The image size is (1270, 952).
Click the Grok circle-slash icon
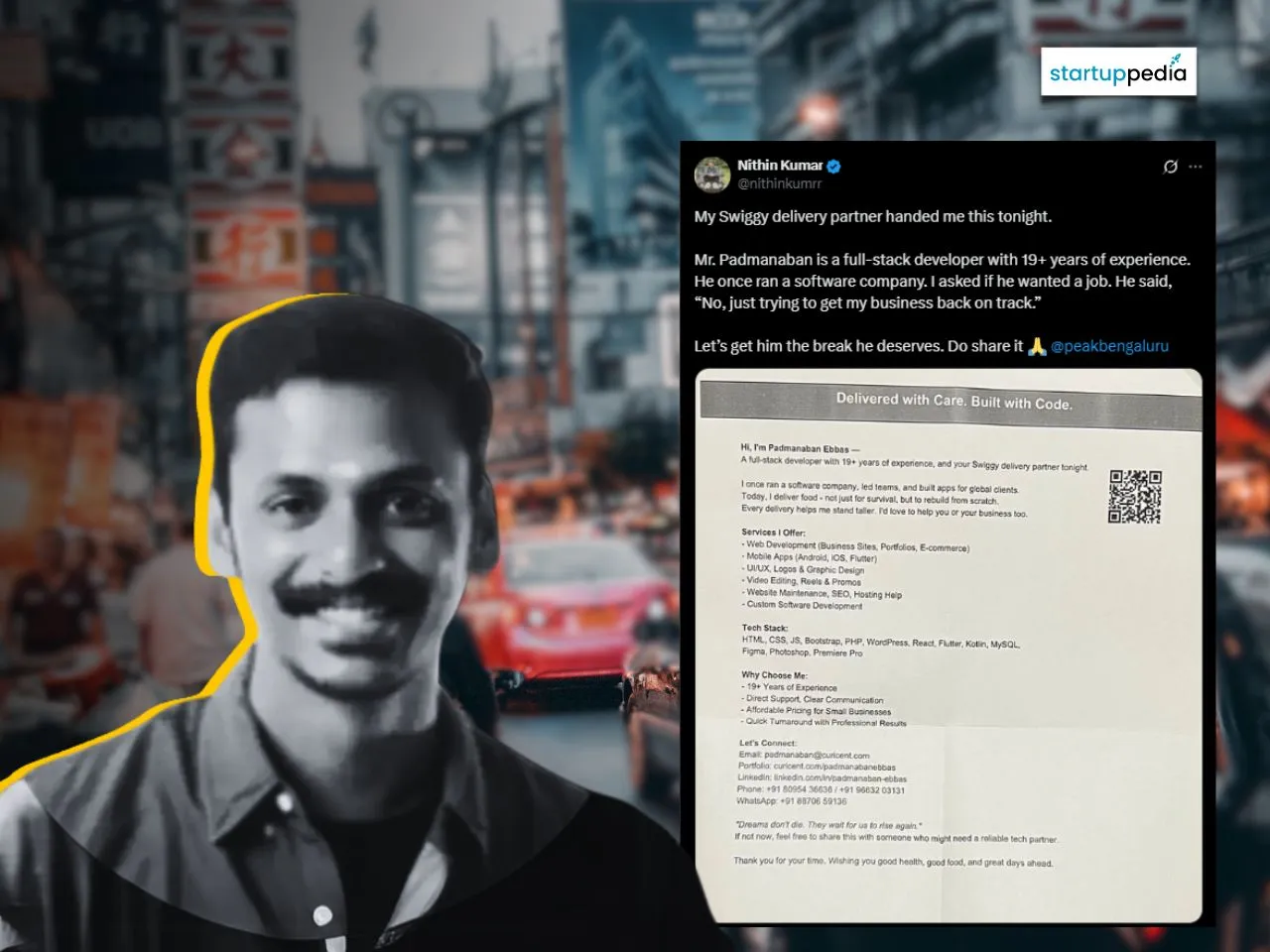pos(1171,167)
